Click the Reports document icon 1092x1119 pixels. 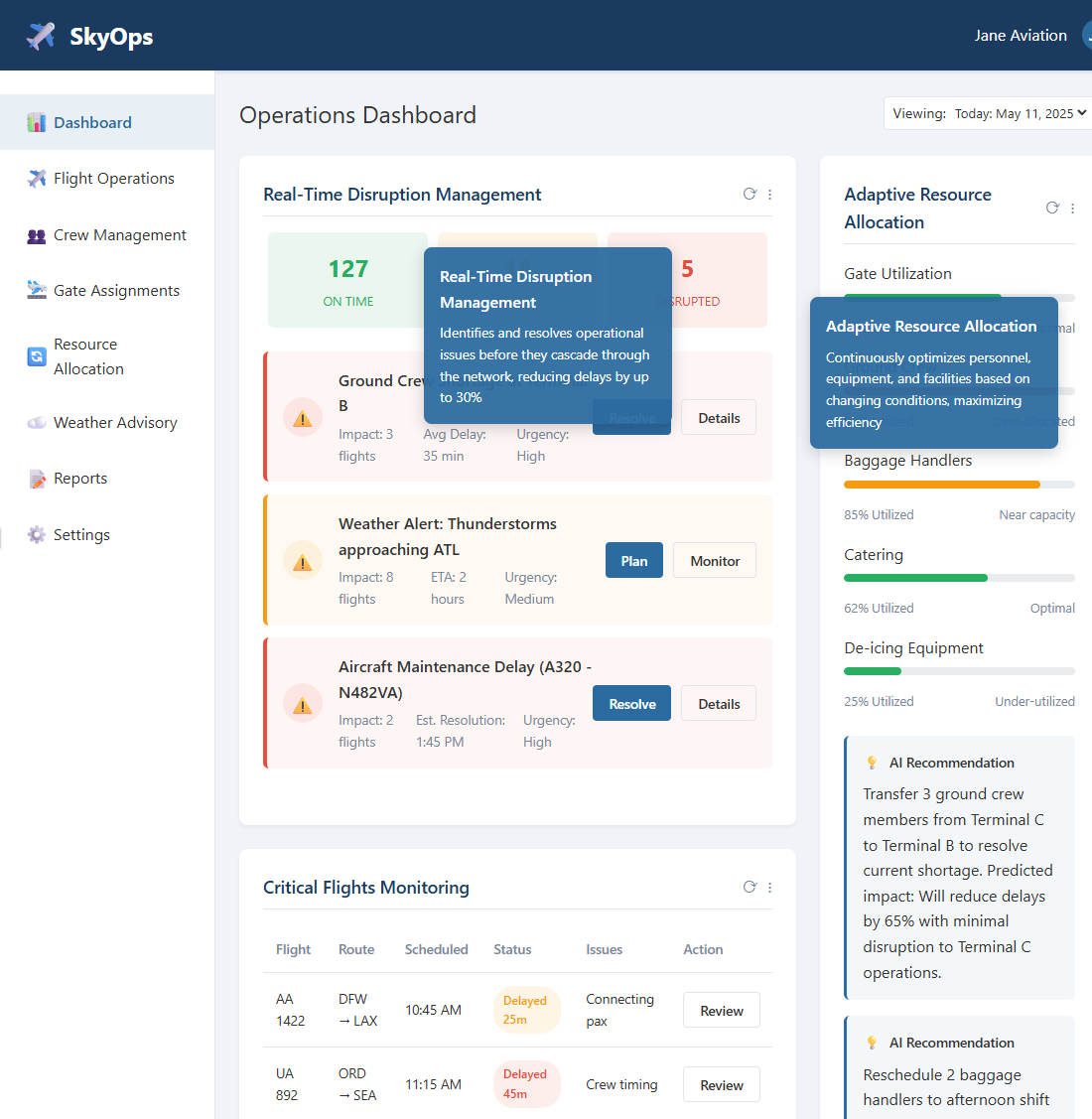(37, 479)
